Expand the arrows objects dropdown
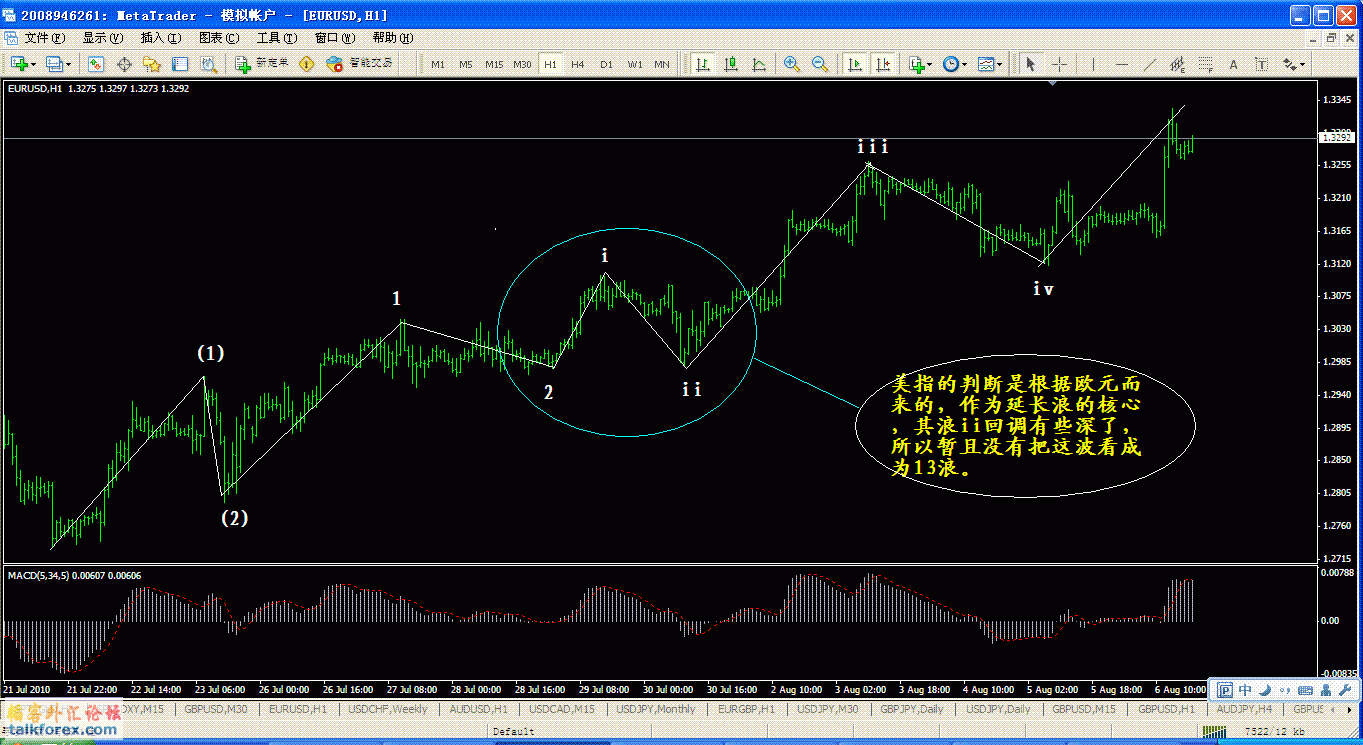The image size is (1363, 745). point(1302,65)
